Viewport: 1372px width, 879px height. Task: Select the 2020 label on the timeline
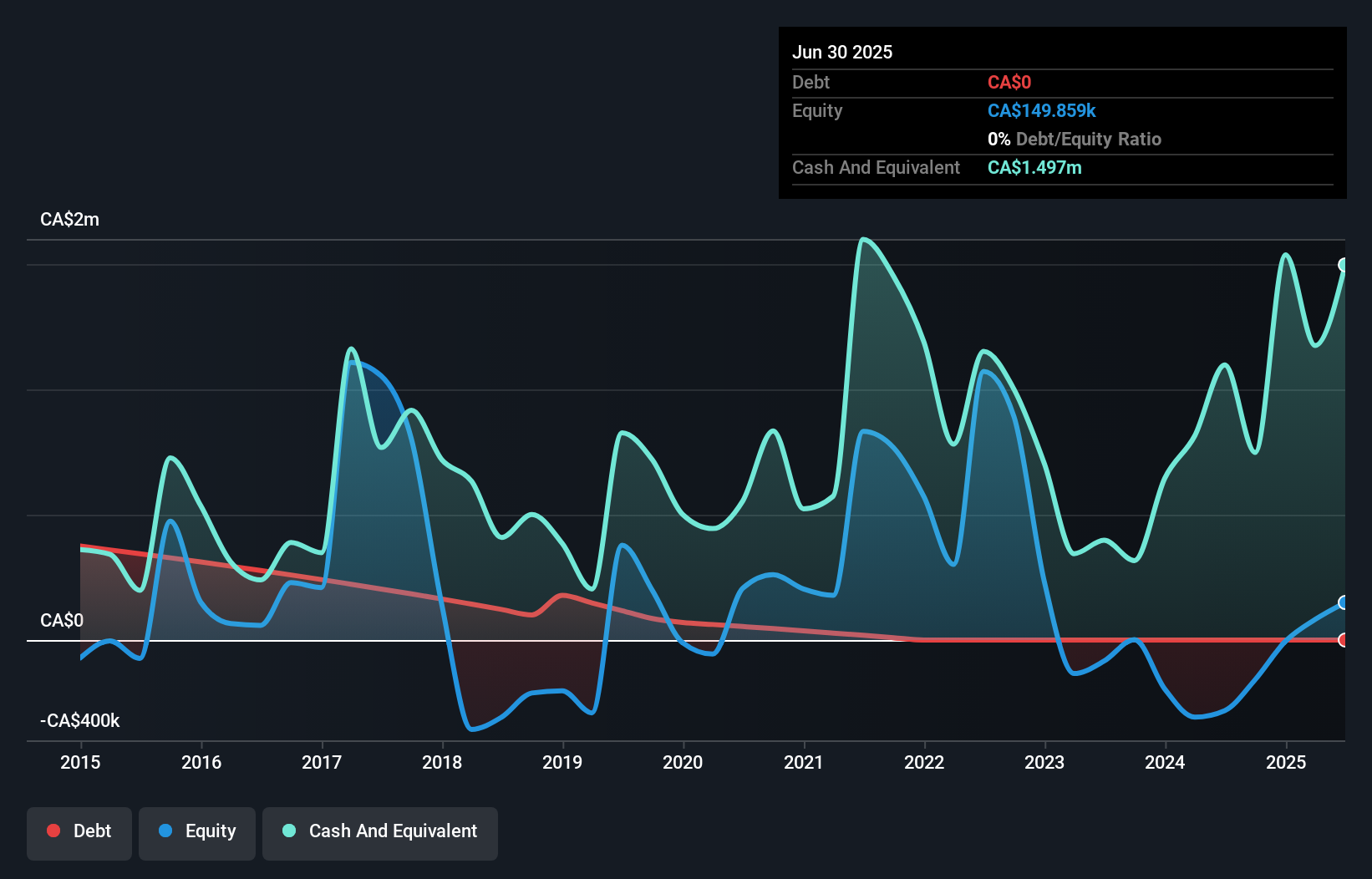point(683,762)
